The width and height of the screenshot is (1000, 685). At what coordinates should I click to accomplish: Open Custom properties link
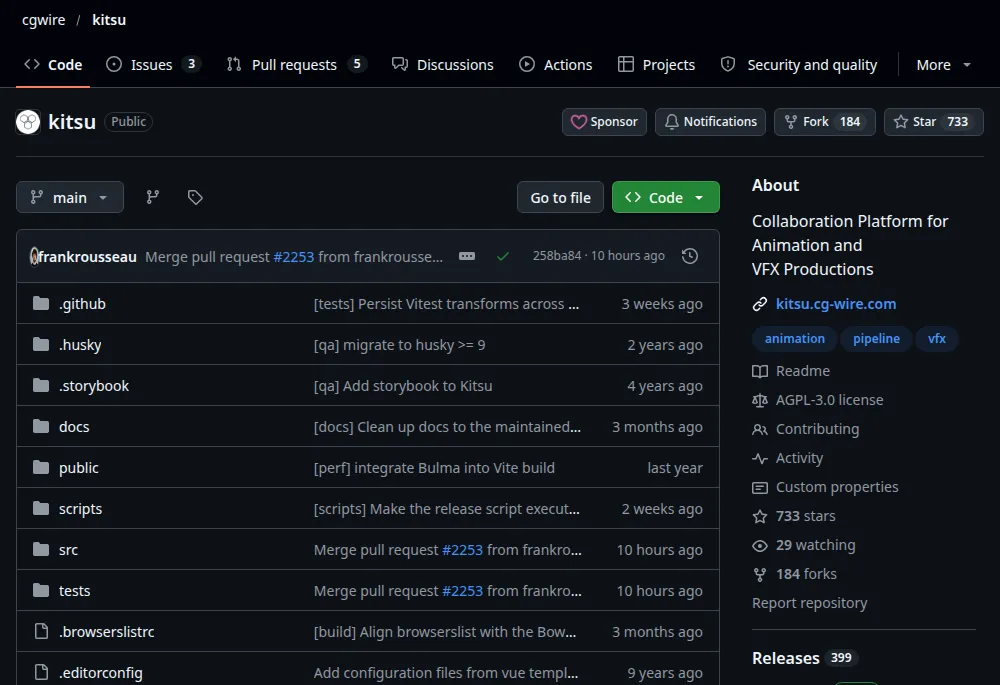tap(837, 487)
